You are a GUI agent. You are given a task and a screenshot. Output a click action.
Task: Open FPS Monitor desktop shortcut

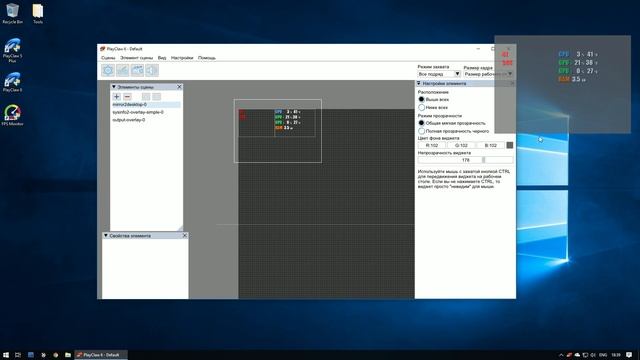pyautogui.click(x=12, y=115)
